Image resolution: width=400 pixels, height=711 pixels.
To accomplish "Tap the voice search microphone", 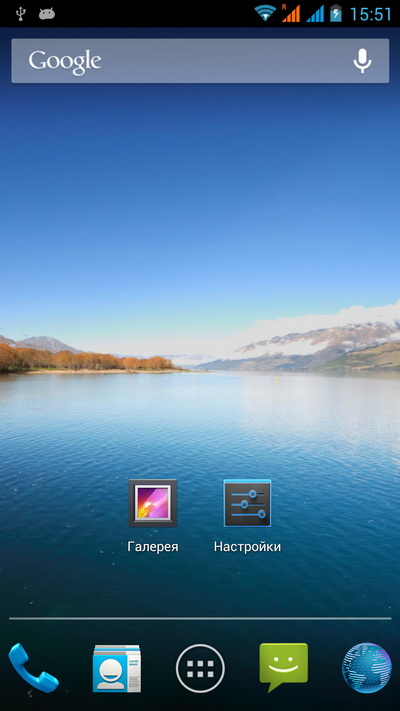I will (362, 61).
